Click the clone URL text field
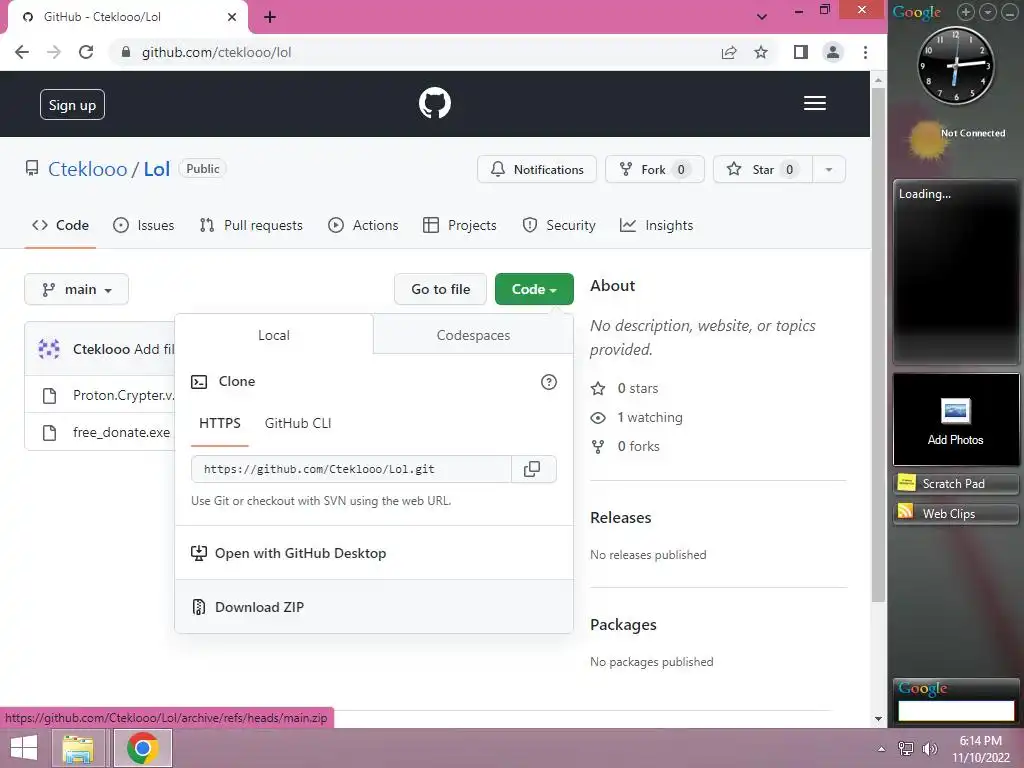The height and width of the screenshot is (768, 1024). coord(351,469)
